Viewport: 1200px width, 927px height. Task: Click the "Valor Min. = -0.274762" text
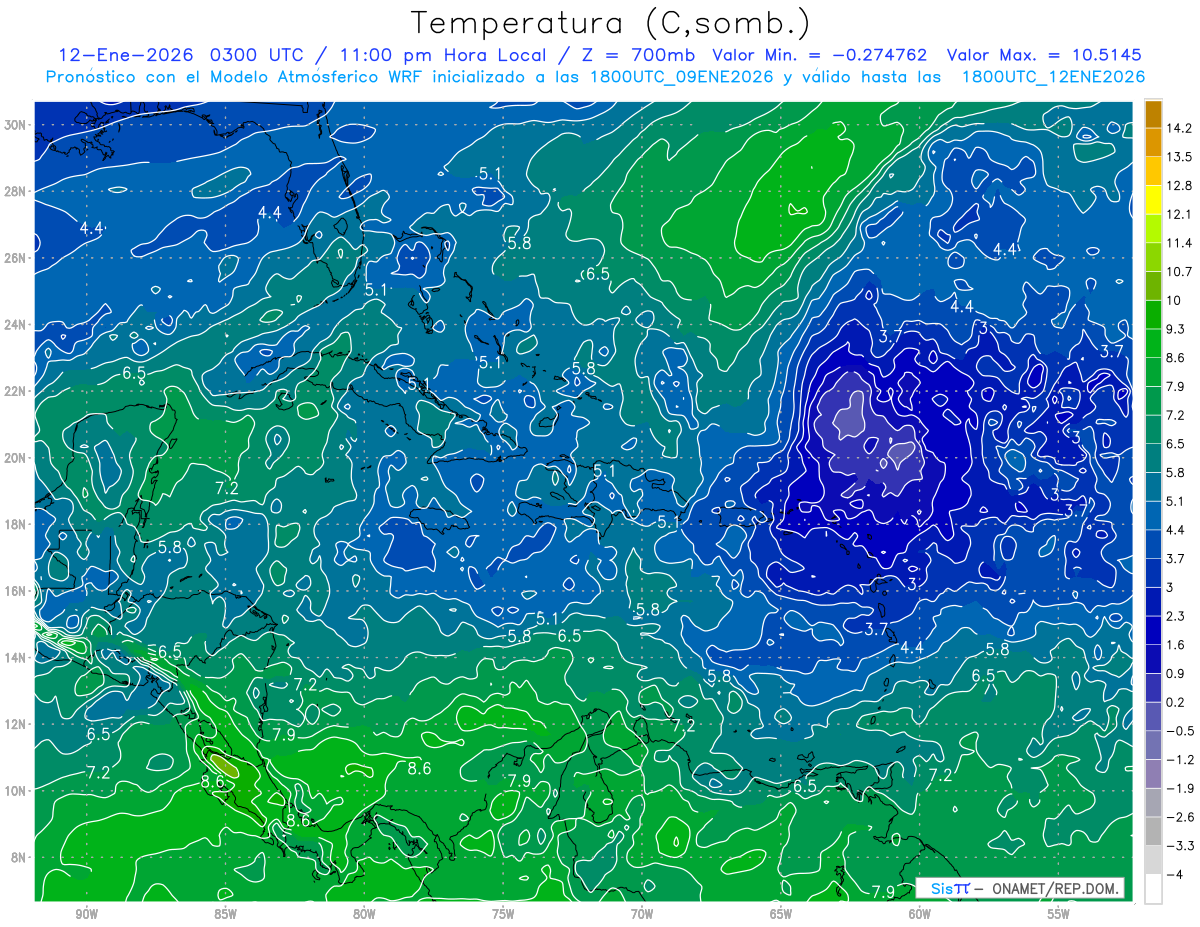tap(819, 55)
